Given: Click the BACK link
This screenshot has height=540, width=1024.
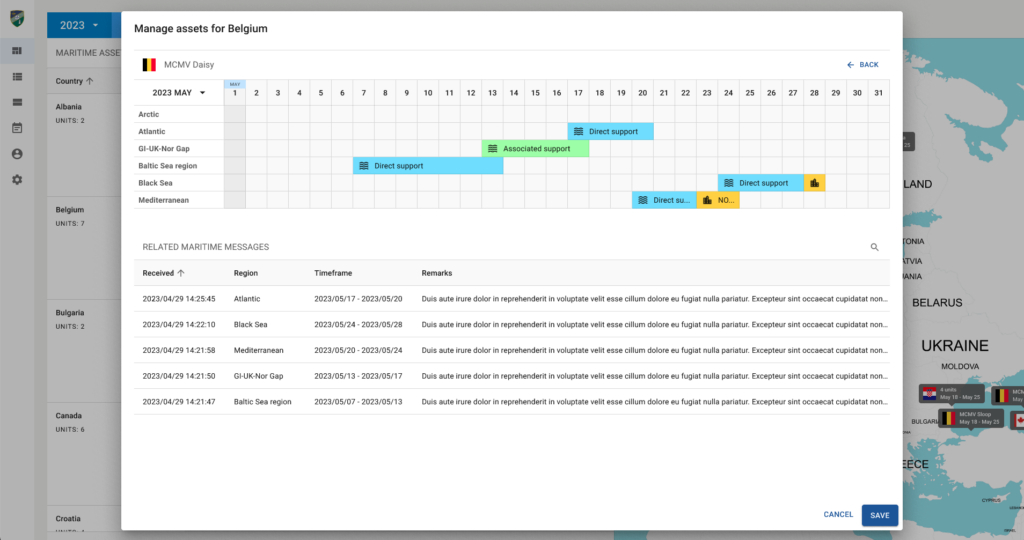Looking at the screenshot, I should coord(862,65).
